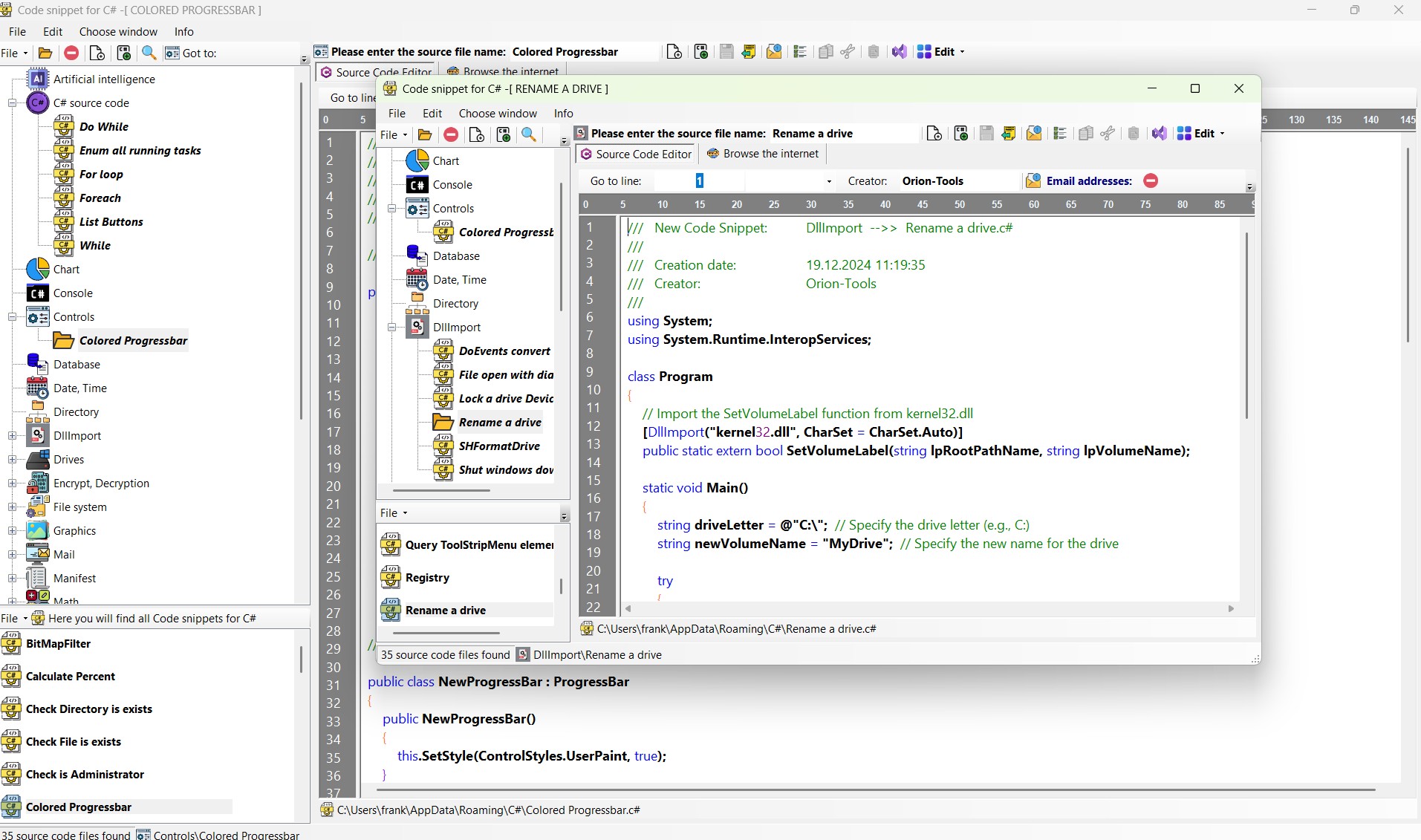
Task: Expand DllImport node in Colored Progressbar window tree
Action: [12, 436]
